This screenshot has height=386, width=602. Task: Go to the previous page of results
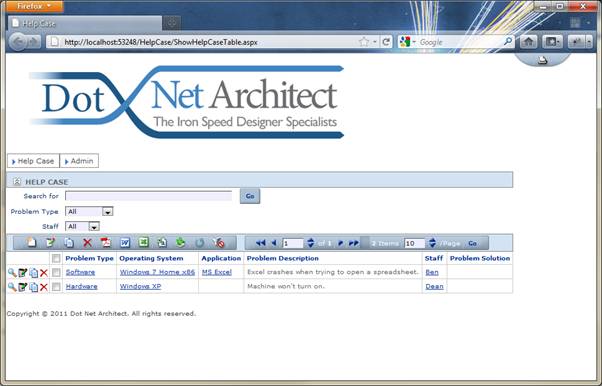pyautogui.click(x=274, y=243)
